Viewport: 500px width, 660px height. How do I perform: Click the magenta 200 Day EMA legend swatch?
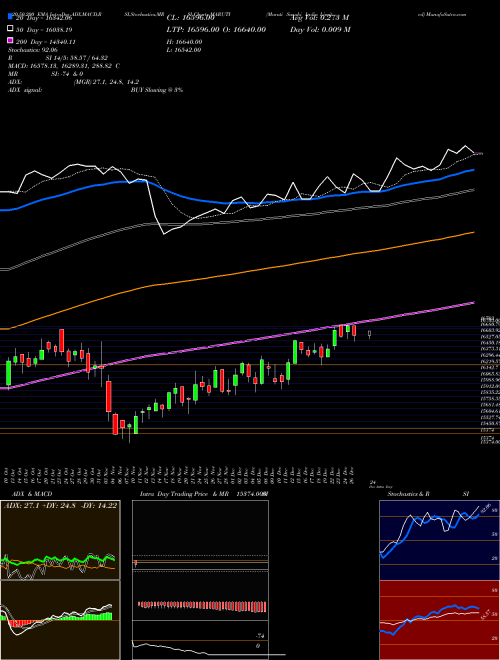click(10, 41)
